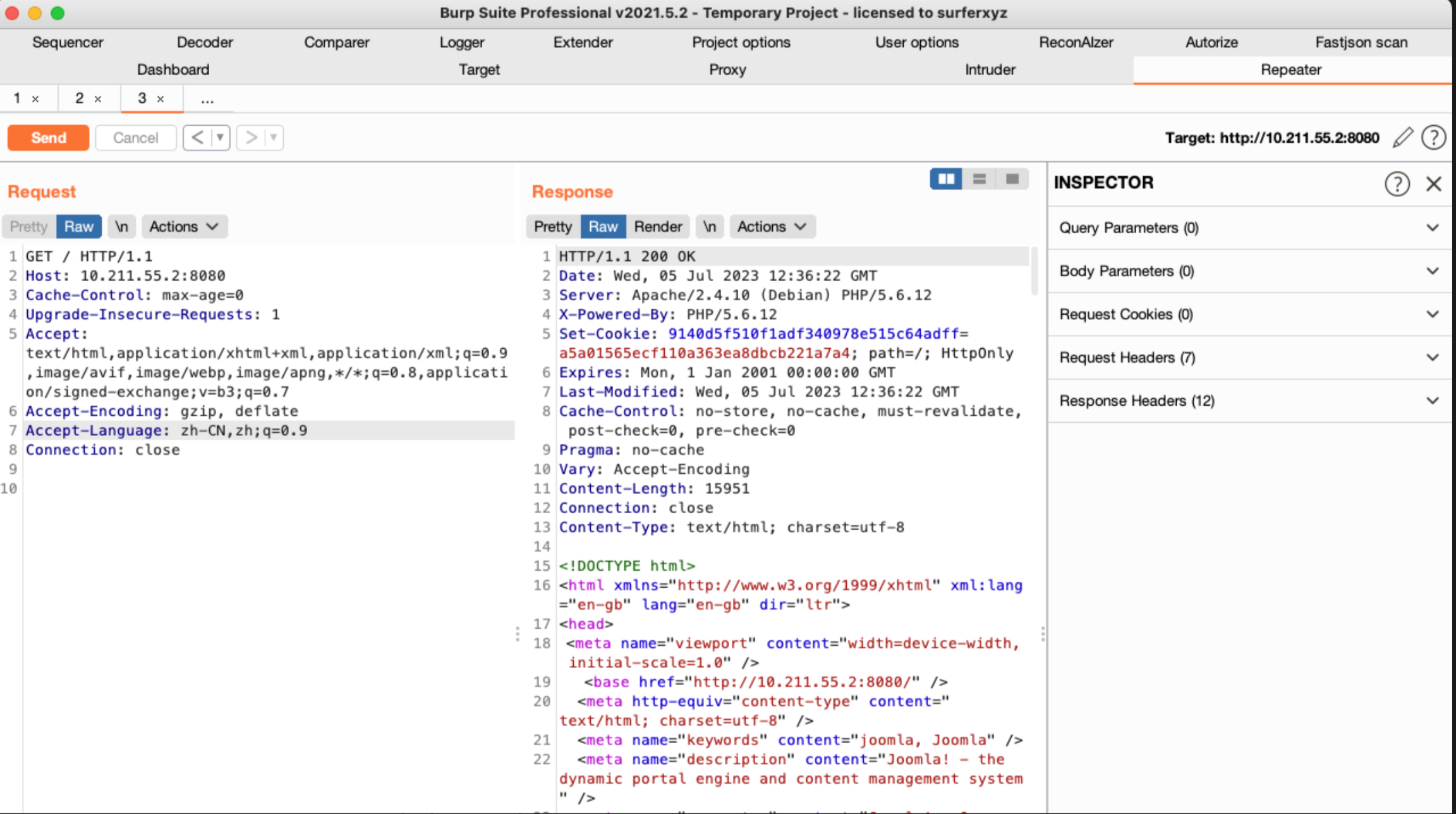The height and width of the screenshot is (814, 1456).
Task: Click Content-Length: 15951 response line
Action: [654, 489]
